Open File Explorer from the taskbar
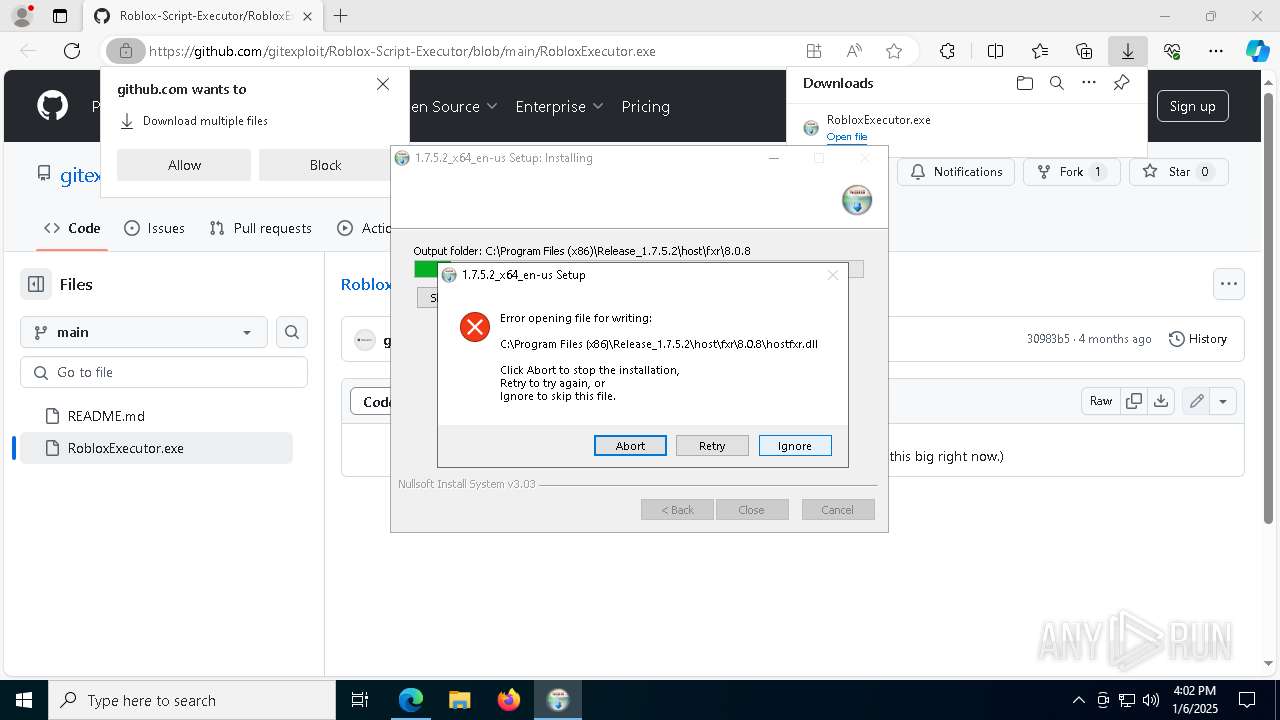 click(459, 700)
